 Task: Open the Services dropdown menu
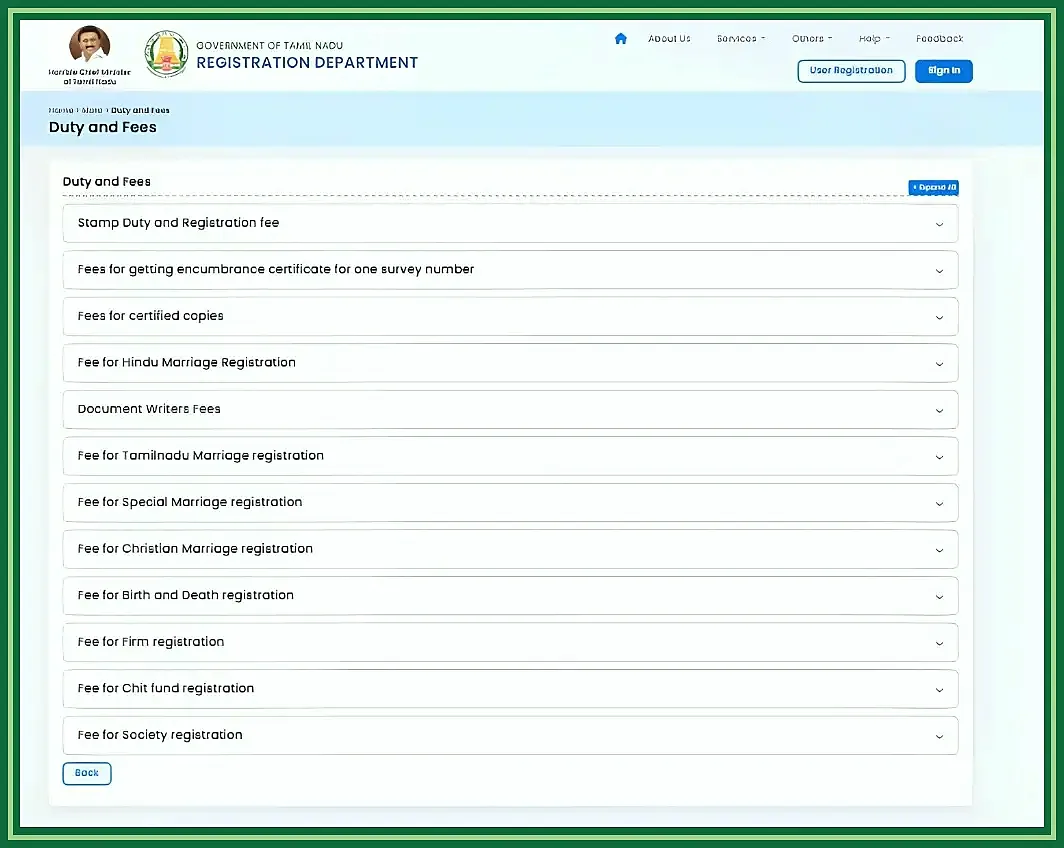coord(741,39)
